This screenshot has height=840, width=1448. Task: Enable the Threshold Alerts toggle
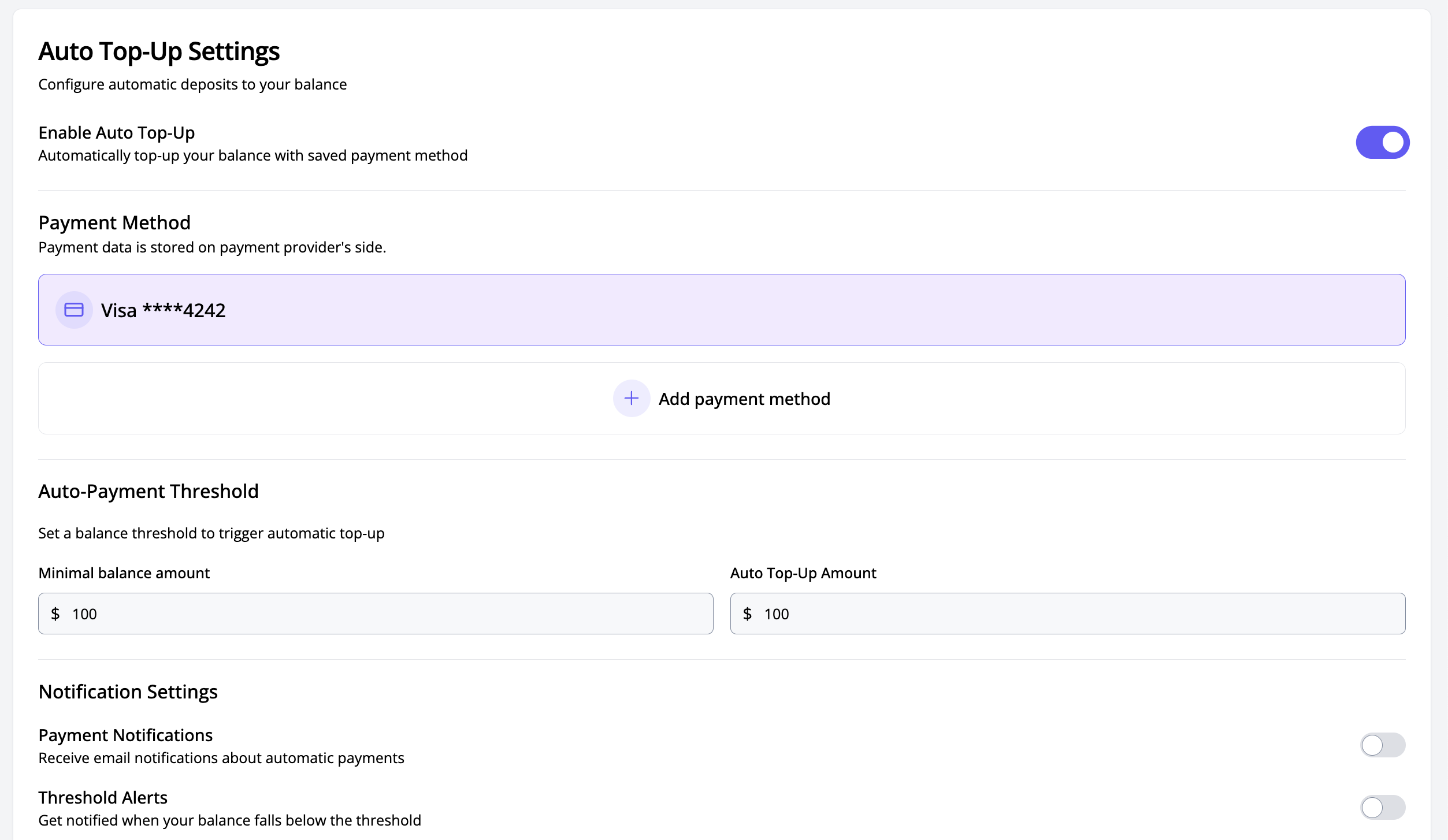[x=1382, y=807]
